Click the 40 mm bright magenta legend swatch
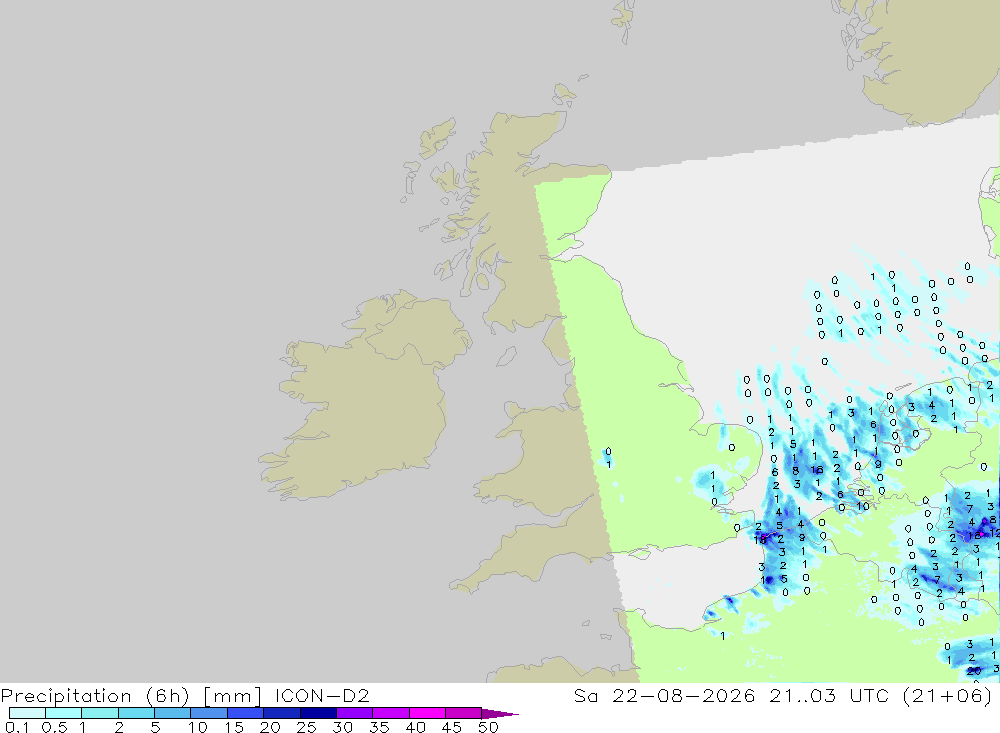Image resolution: width=1000 pixels, height=733 pixels. coord(427,713)
